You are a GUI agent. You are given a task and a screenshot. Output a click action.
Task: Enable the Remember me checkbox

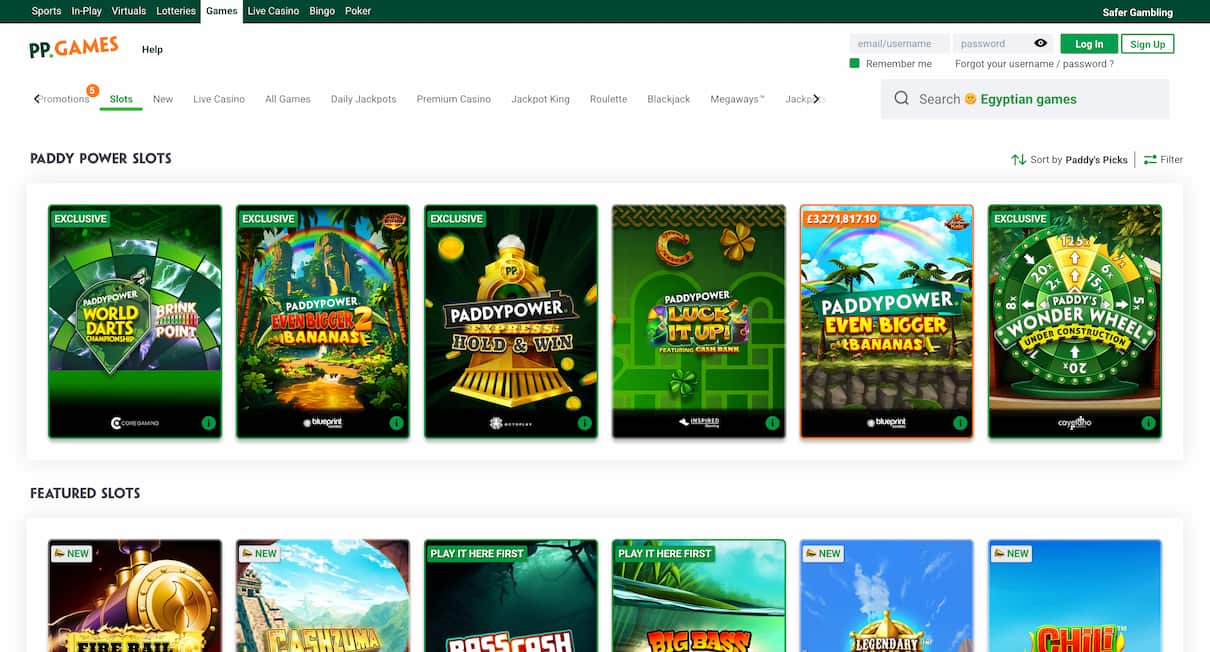coord(854,62)
